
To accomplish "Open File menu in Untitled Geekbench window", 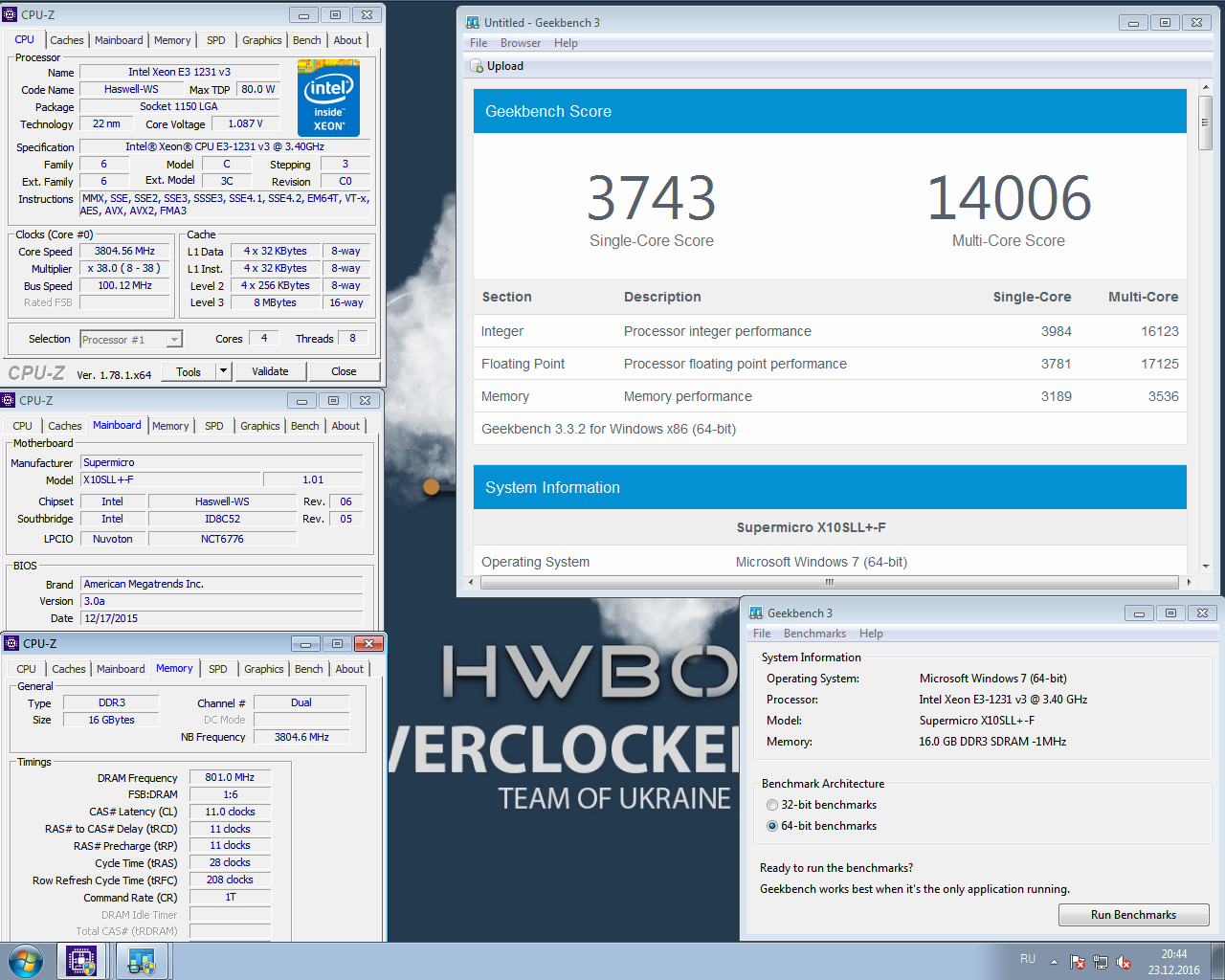I will [x=479, y=43].
